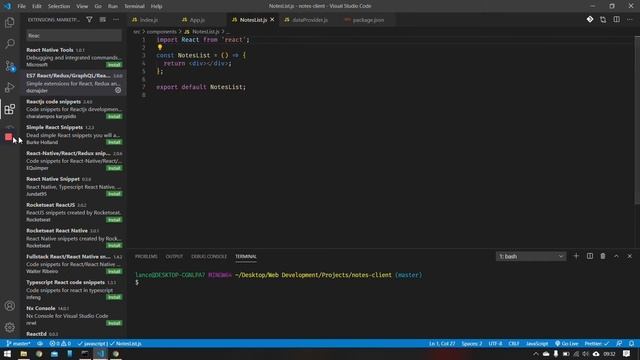Open the File menu

pyautogui.click(x=21, y=6)
